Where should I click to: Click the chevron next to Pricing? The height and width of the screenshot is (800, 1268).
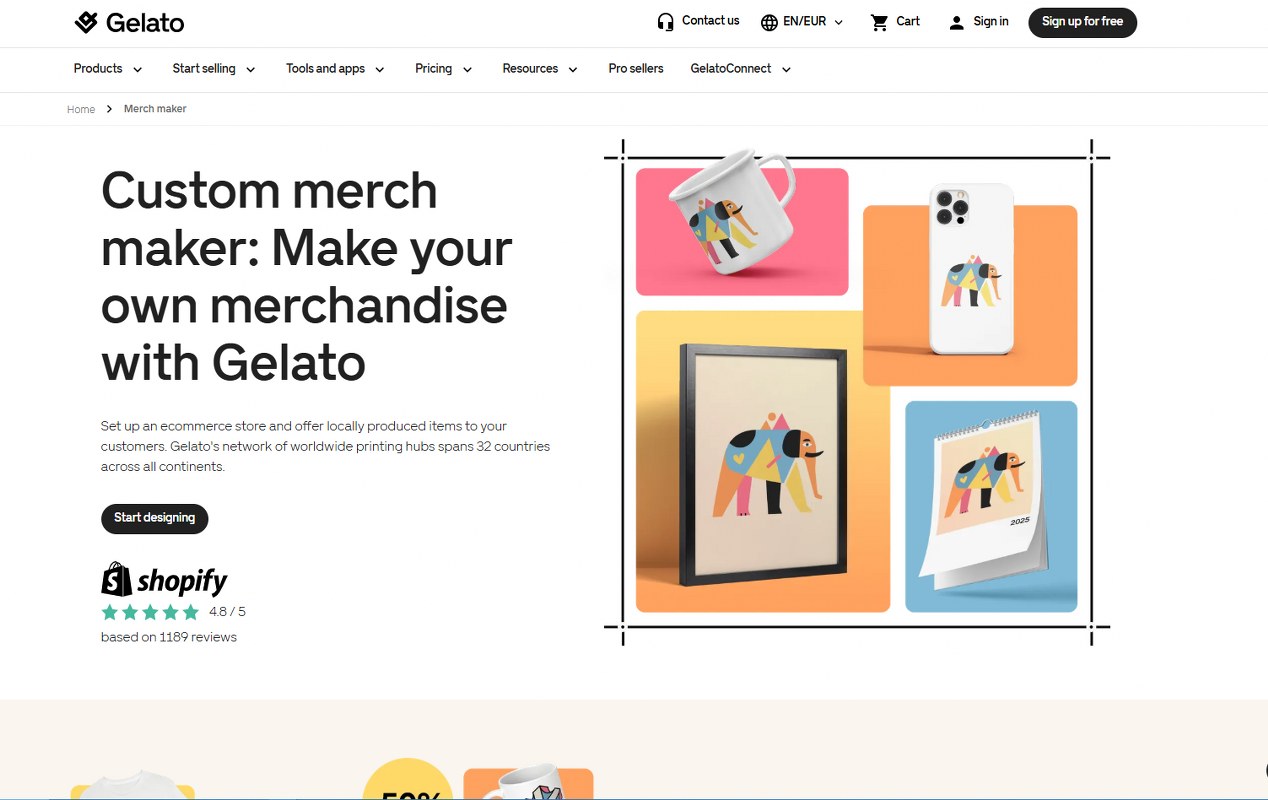coord(467,70)
